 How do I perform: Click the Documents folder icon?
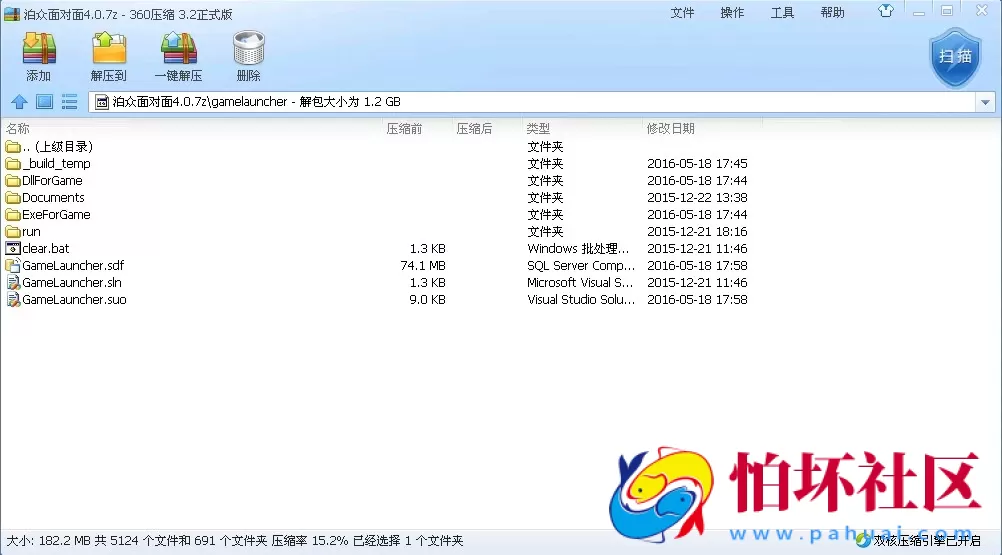coord(13,198)
